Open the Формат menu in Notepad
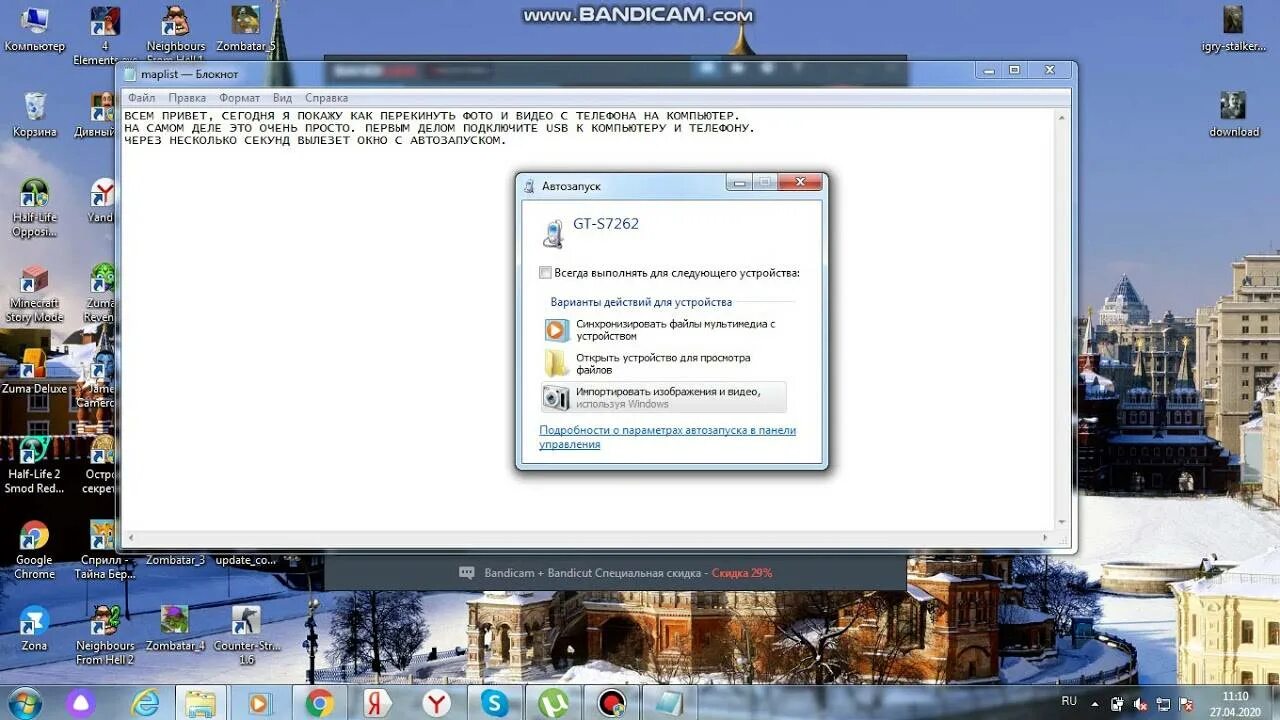 pos(240,98)
